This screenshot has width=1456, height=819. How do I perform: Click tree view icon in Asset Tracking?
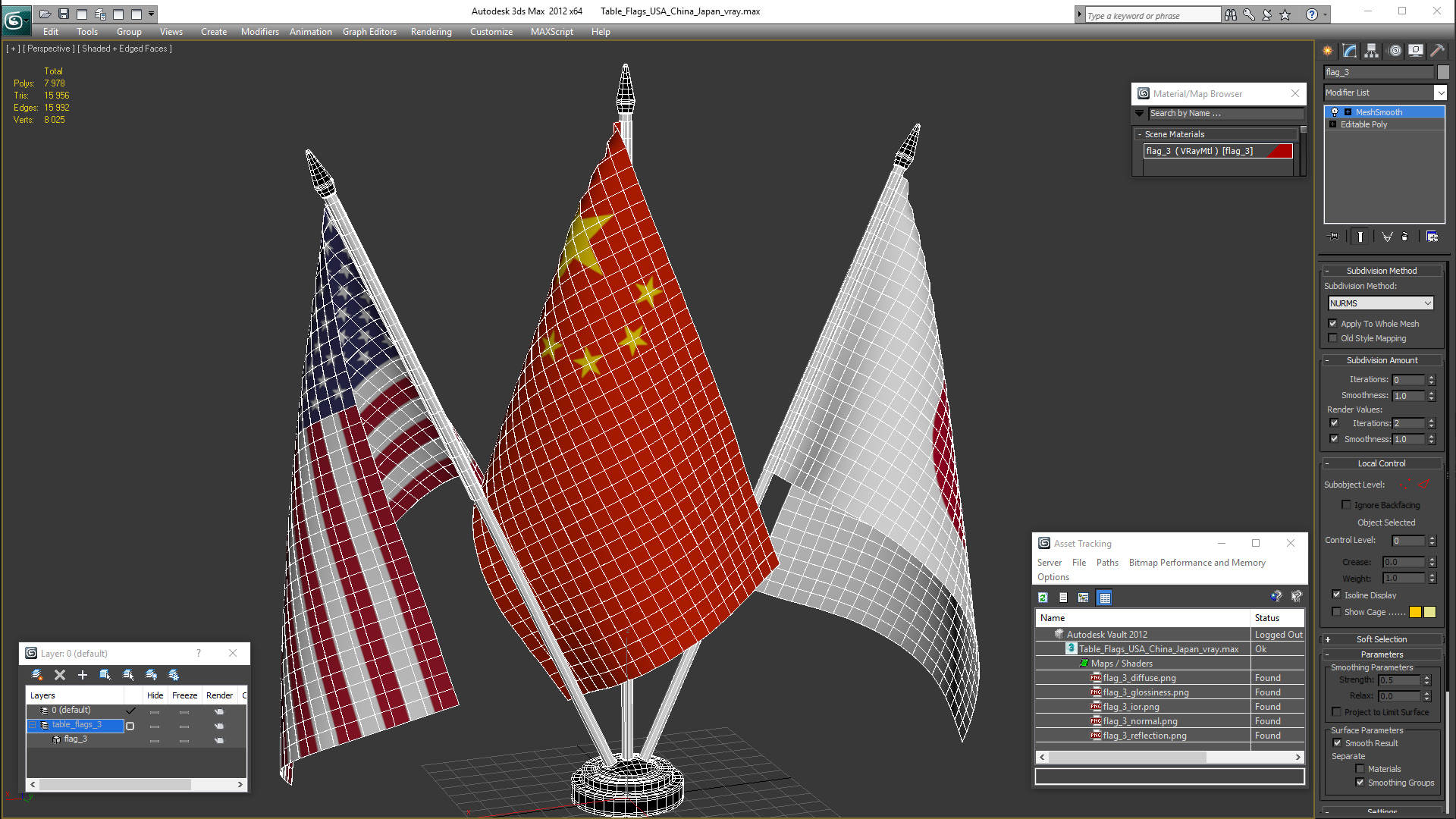1083,598
